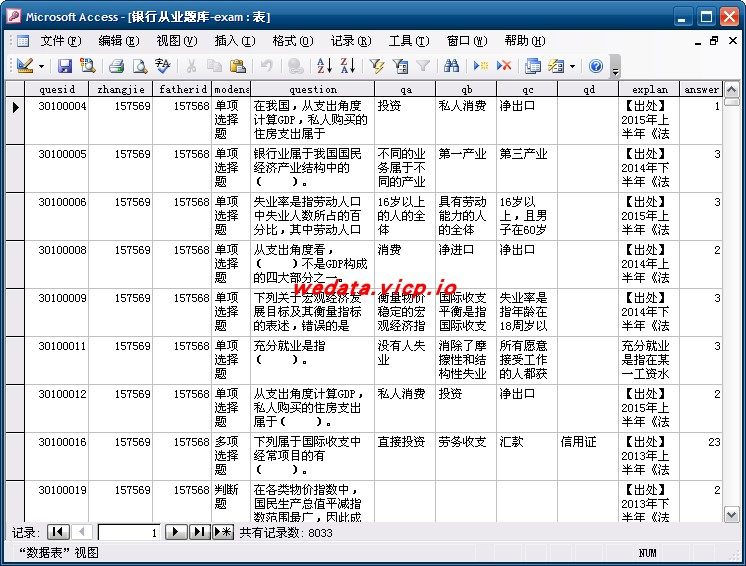Open the 记录(R) menu

click(x=351, y=41)
